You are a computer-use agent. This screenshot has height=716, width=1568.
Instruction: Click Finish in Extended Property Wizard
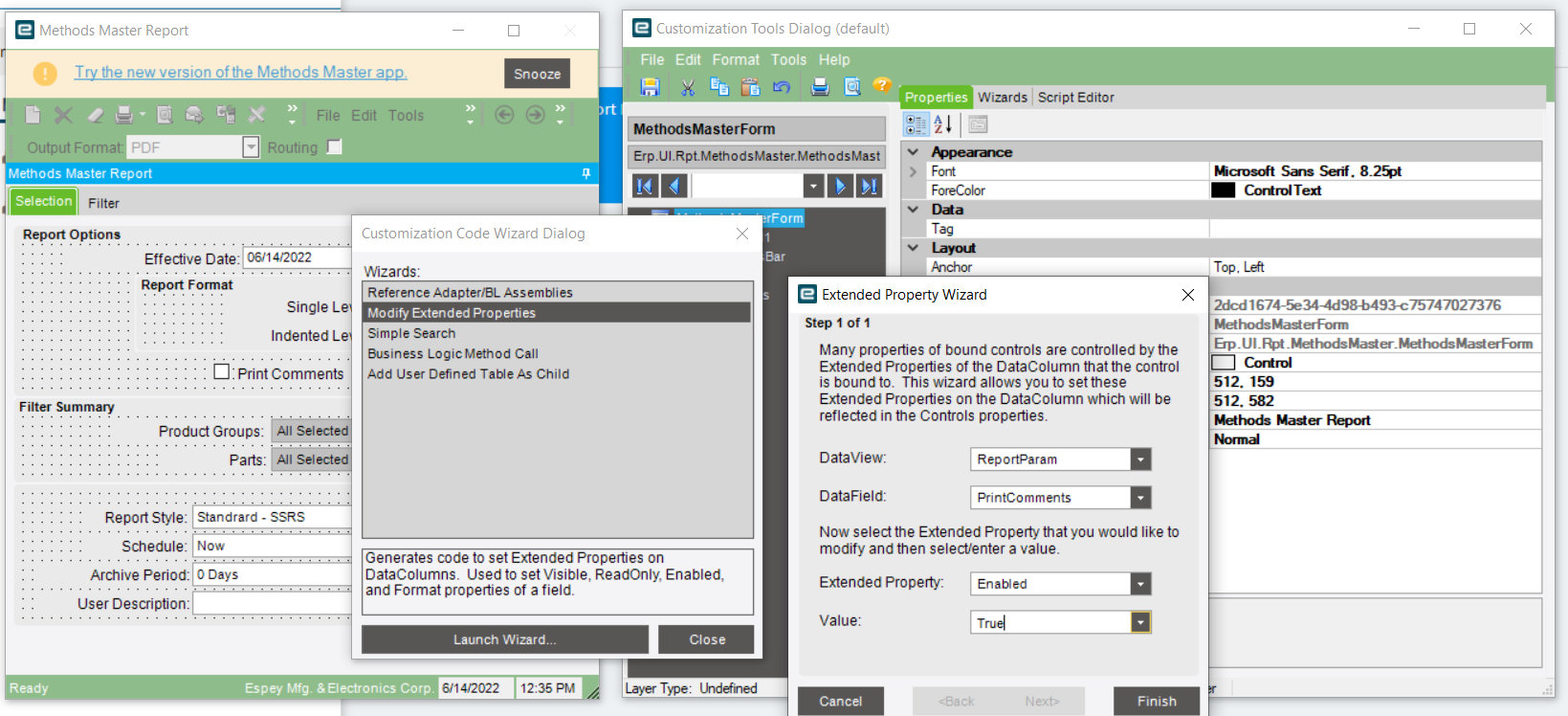pos(1157,702)
